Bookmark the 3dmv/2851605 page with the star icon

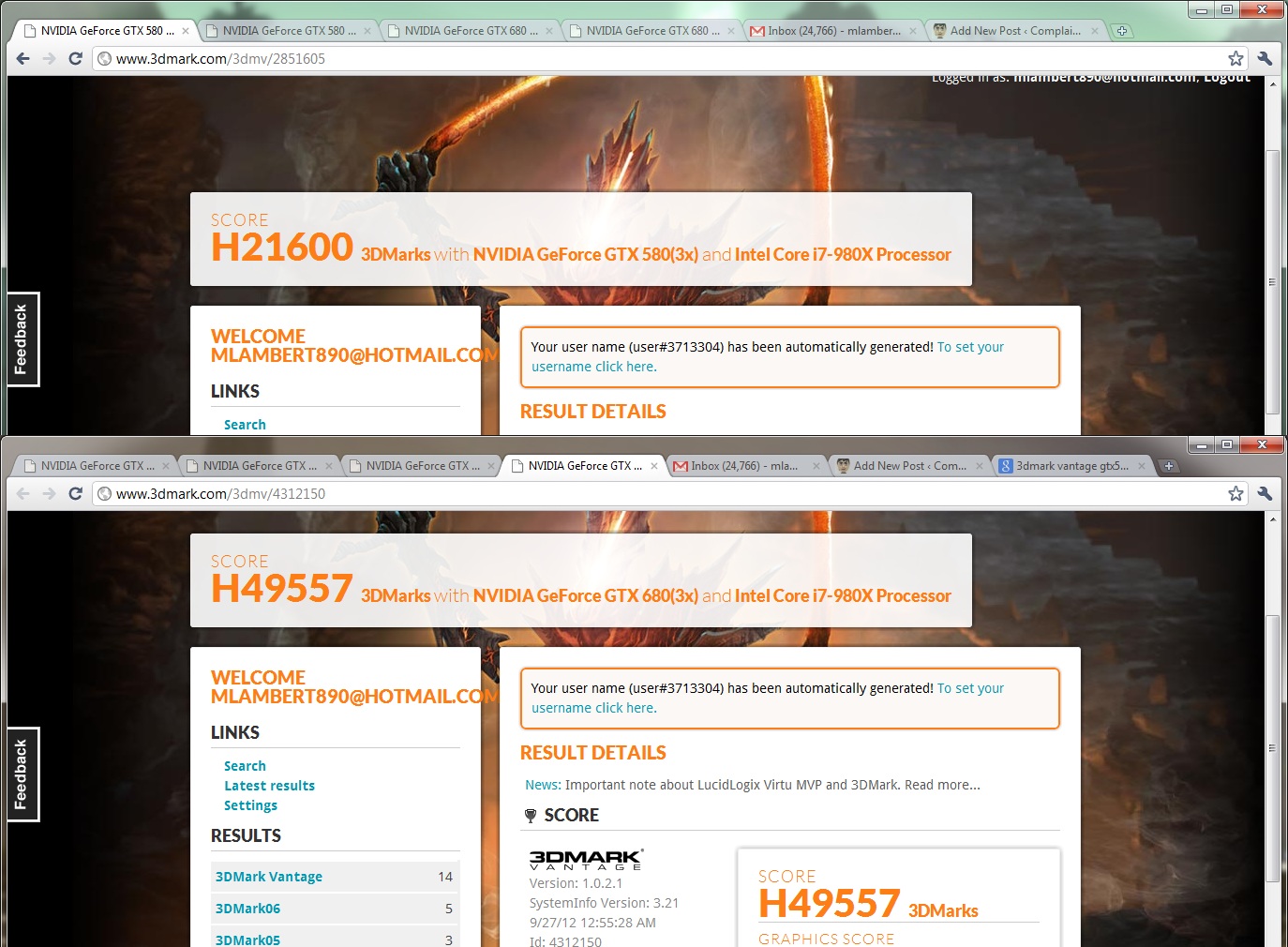[x=1236, y=58]
